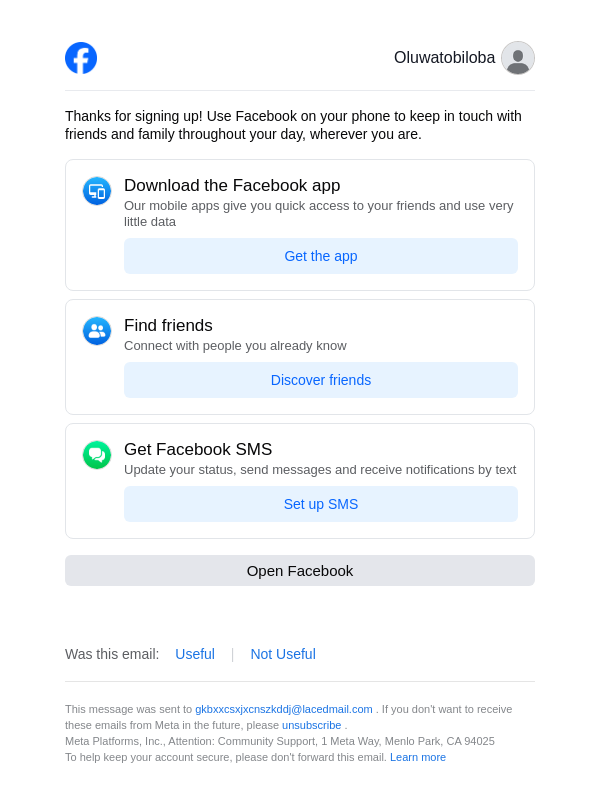Mark this email as Useful
The height and width of the screenshot is (803, 600).
coord(195,654)
